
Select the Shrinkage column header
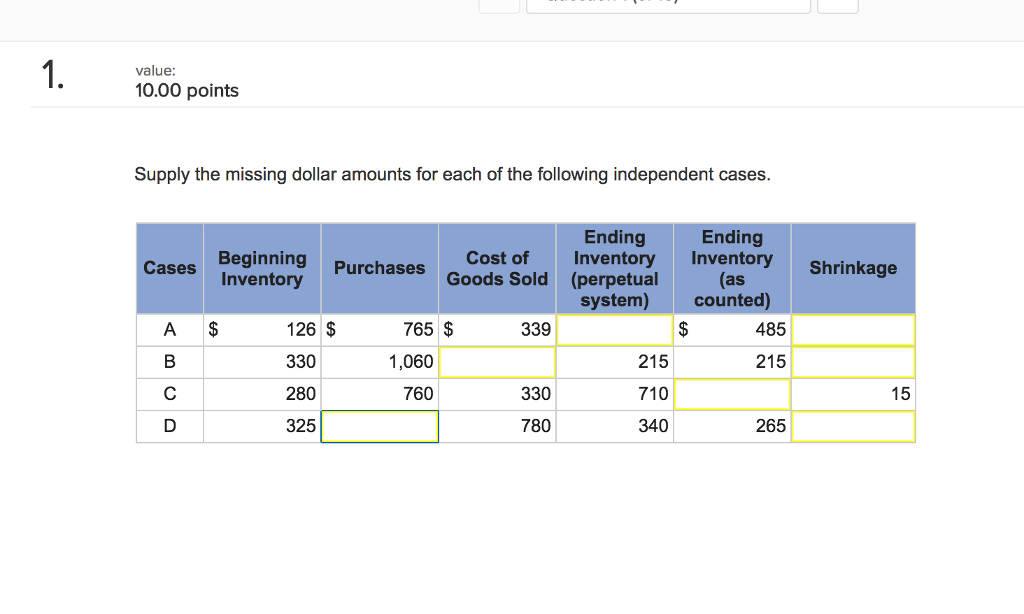[853, 268]
